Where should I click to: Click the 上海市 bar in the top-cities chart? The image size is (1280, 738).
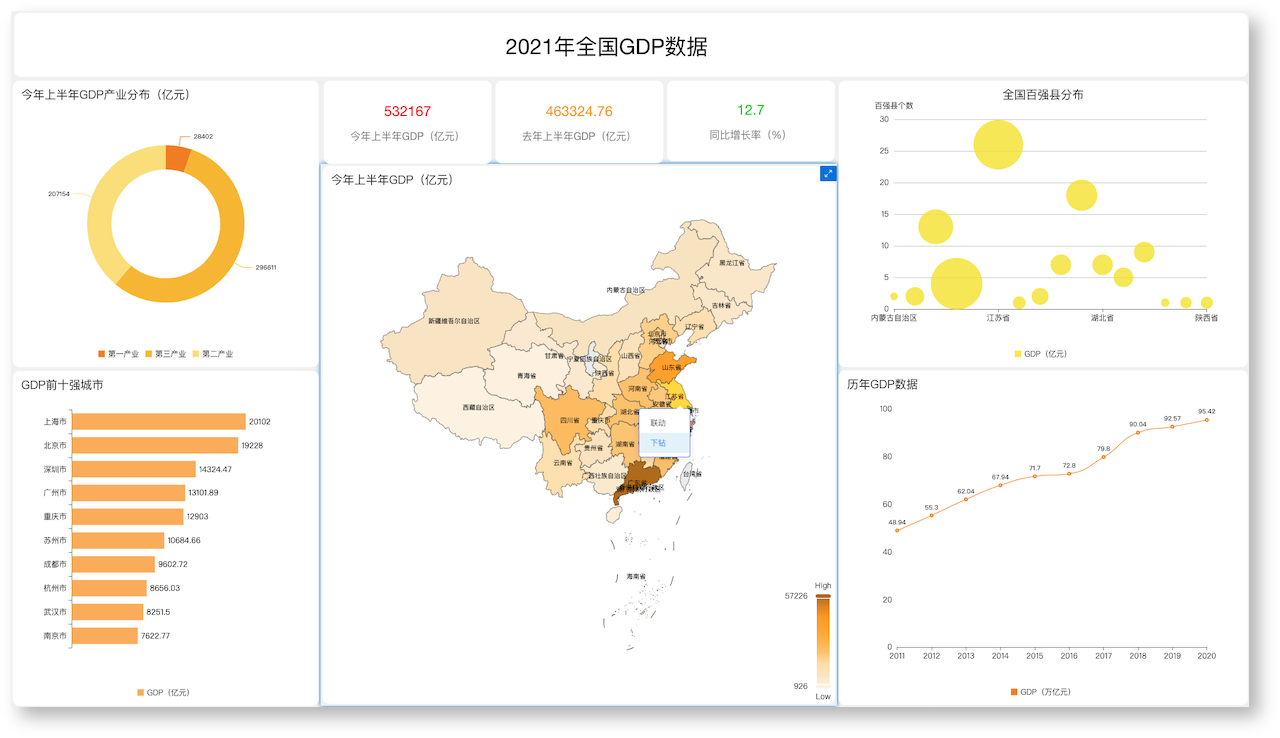pos(159,422)
